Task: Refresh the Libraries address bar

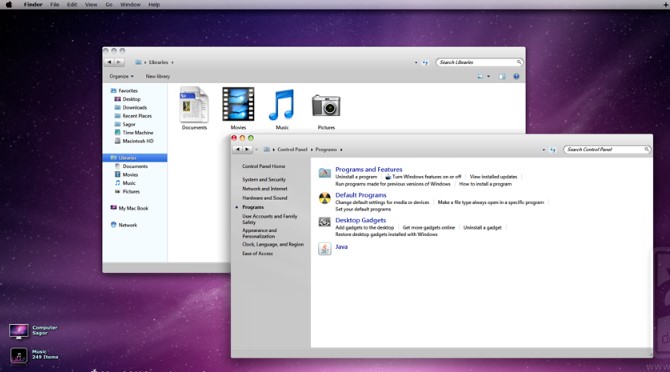Action: tap(425, 62)
